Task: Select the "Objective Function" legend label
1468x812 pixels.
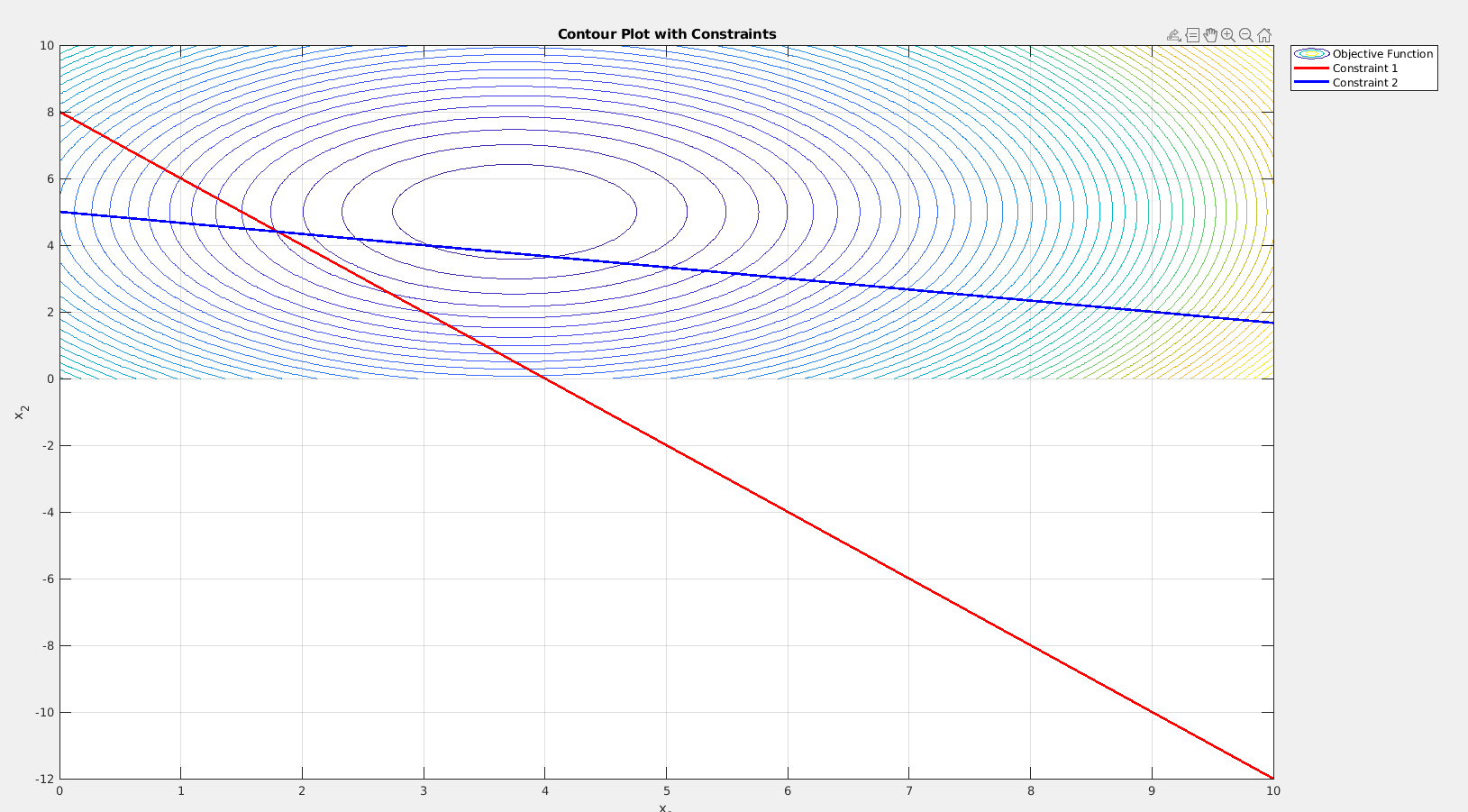Action: click(x=1382, y=54)
